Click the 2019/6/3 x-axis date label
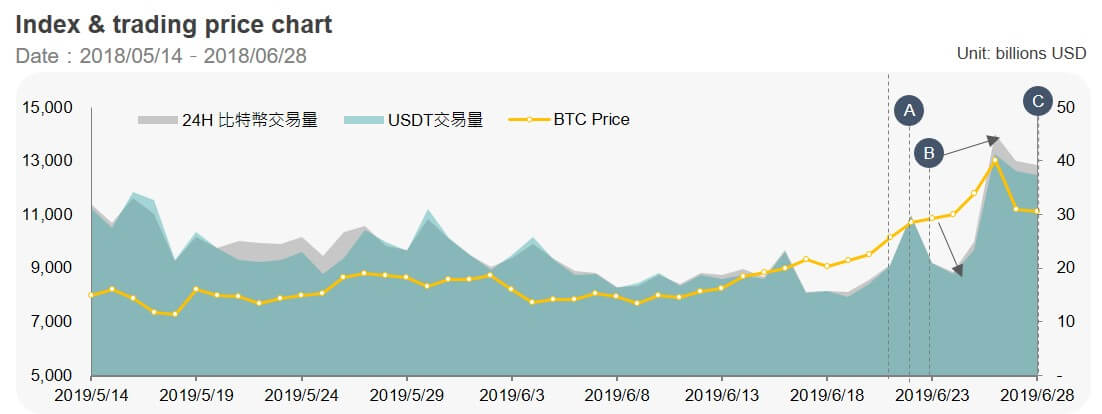 pos(511,396)
